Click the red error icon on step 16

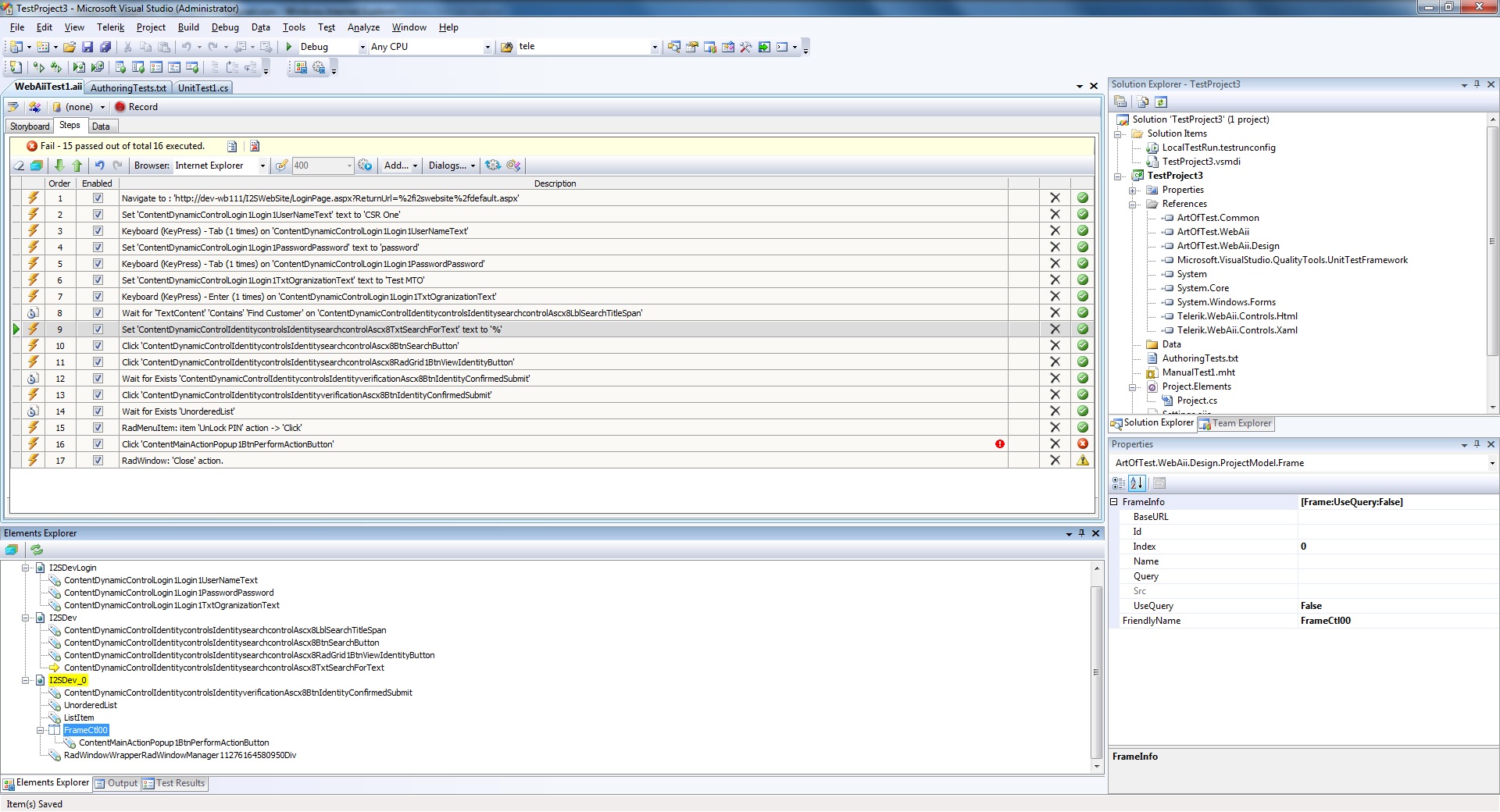click(x=999, y=444)
